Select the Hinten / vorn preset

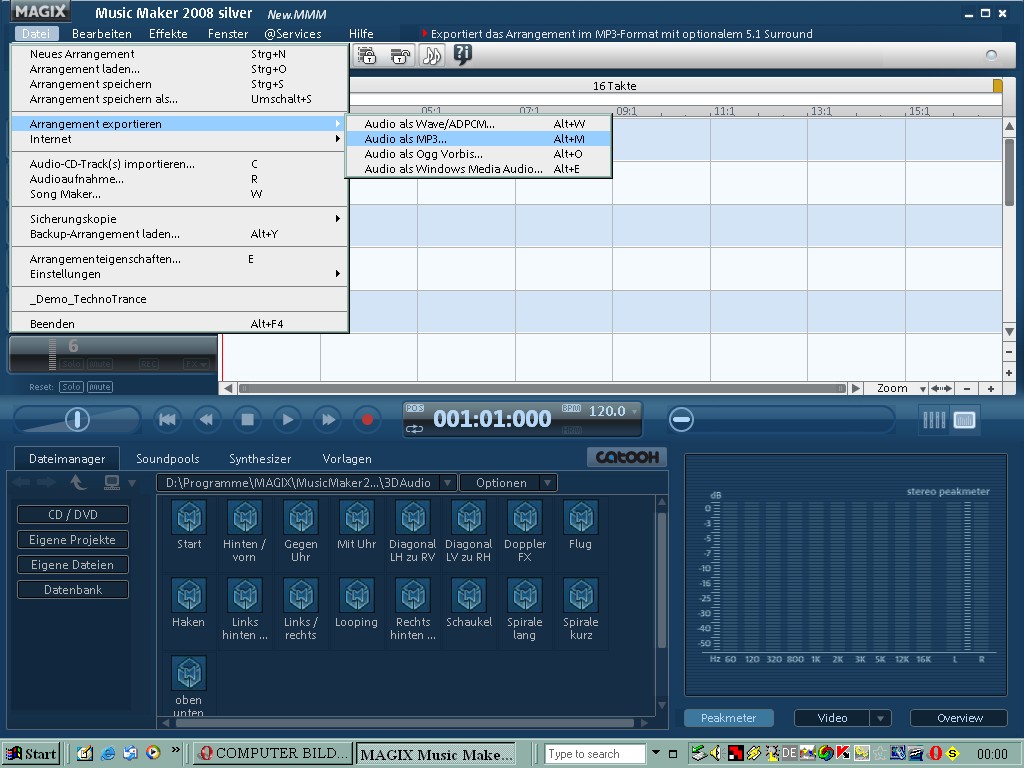click(244, 532)
